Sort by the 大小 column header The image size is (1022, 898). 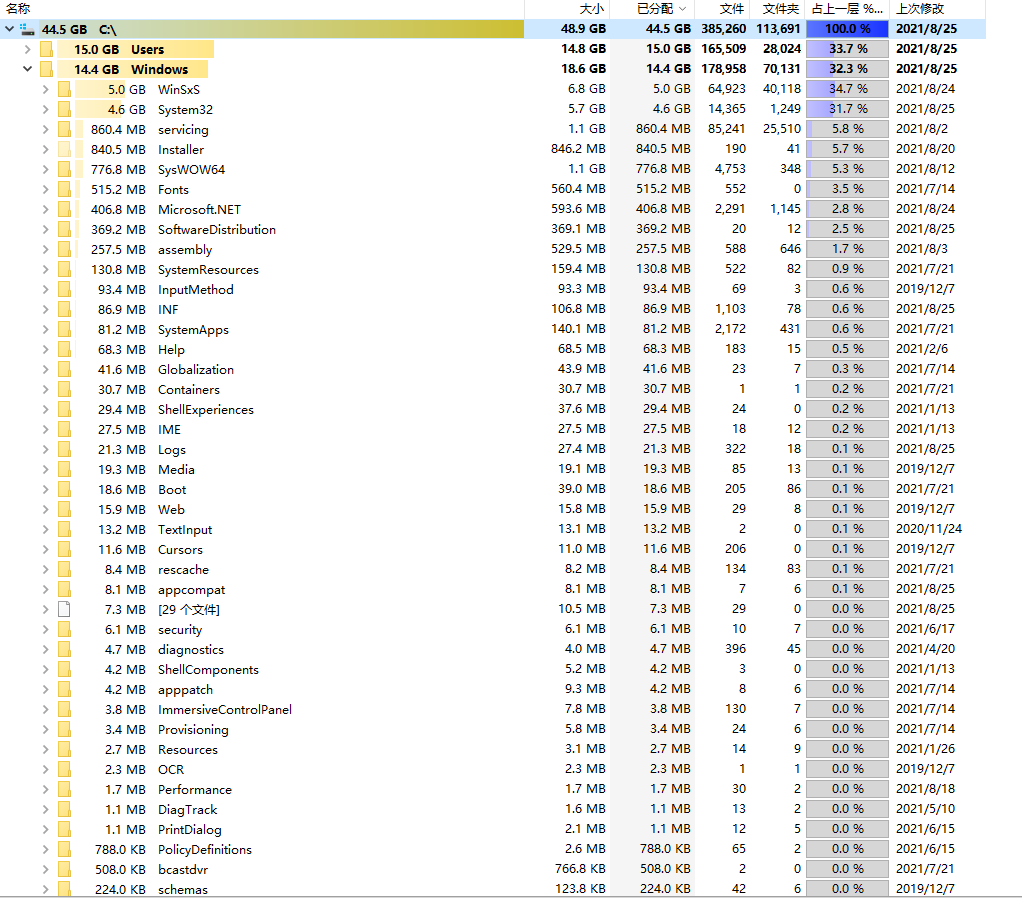tap(592, 8)
